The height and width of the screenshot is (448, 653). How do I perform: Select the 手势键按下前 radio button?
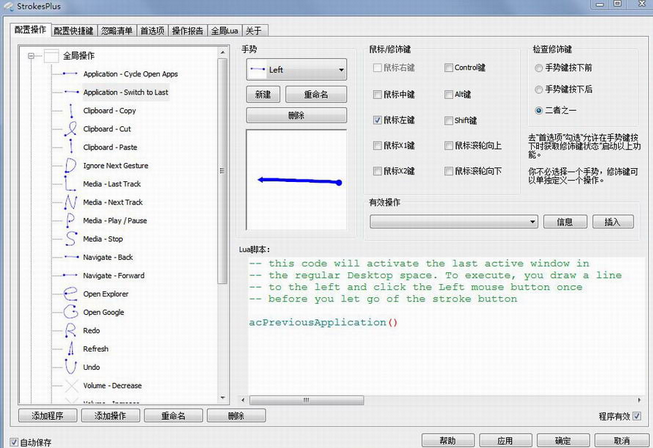coord(538,68)
